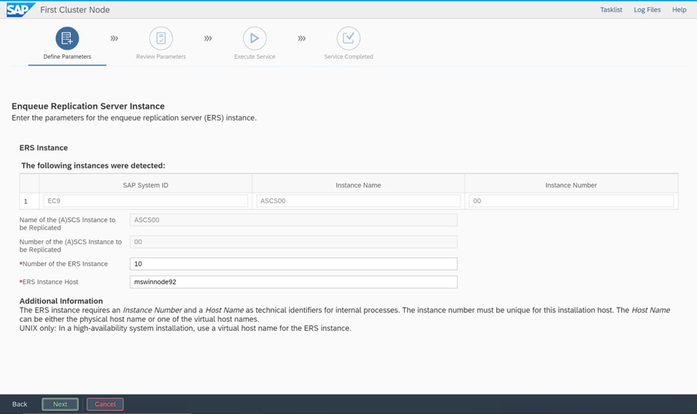The image size is (697, 414).
Task: Click the SAP logo
Action: (20, 10)
